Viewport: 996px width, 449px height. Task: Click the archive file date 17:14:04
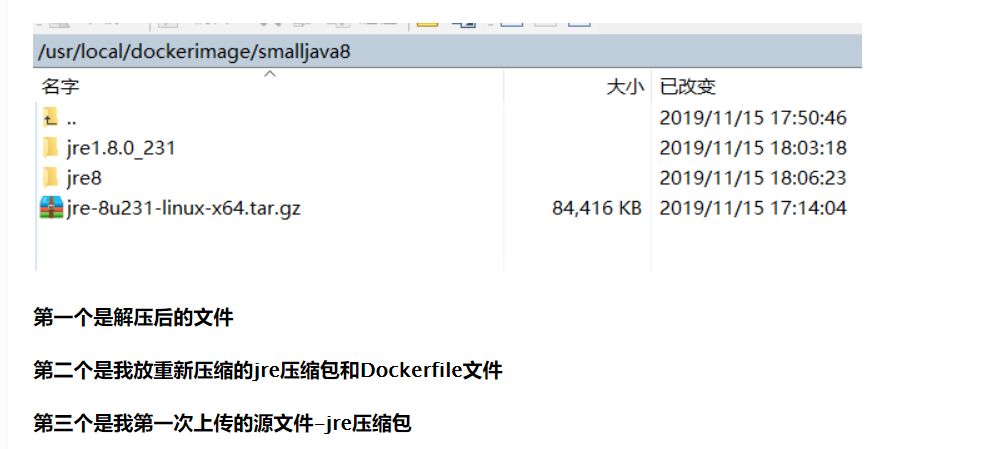[x=753, y=208]
